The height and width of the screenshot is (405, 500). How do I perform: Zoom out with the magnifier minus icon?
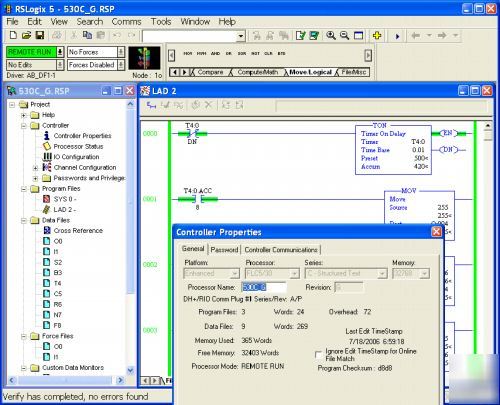click(344, 35)
